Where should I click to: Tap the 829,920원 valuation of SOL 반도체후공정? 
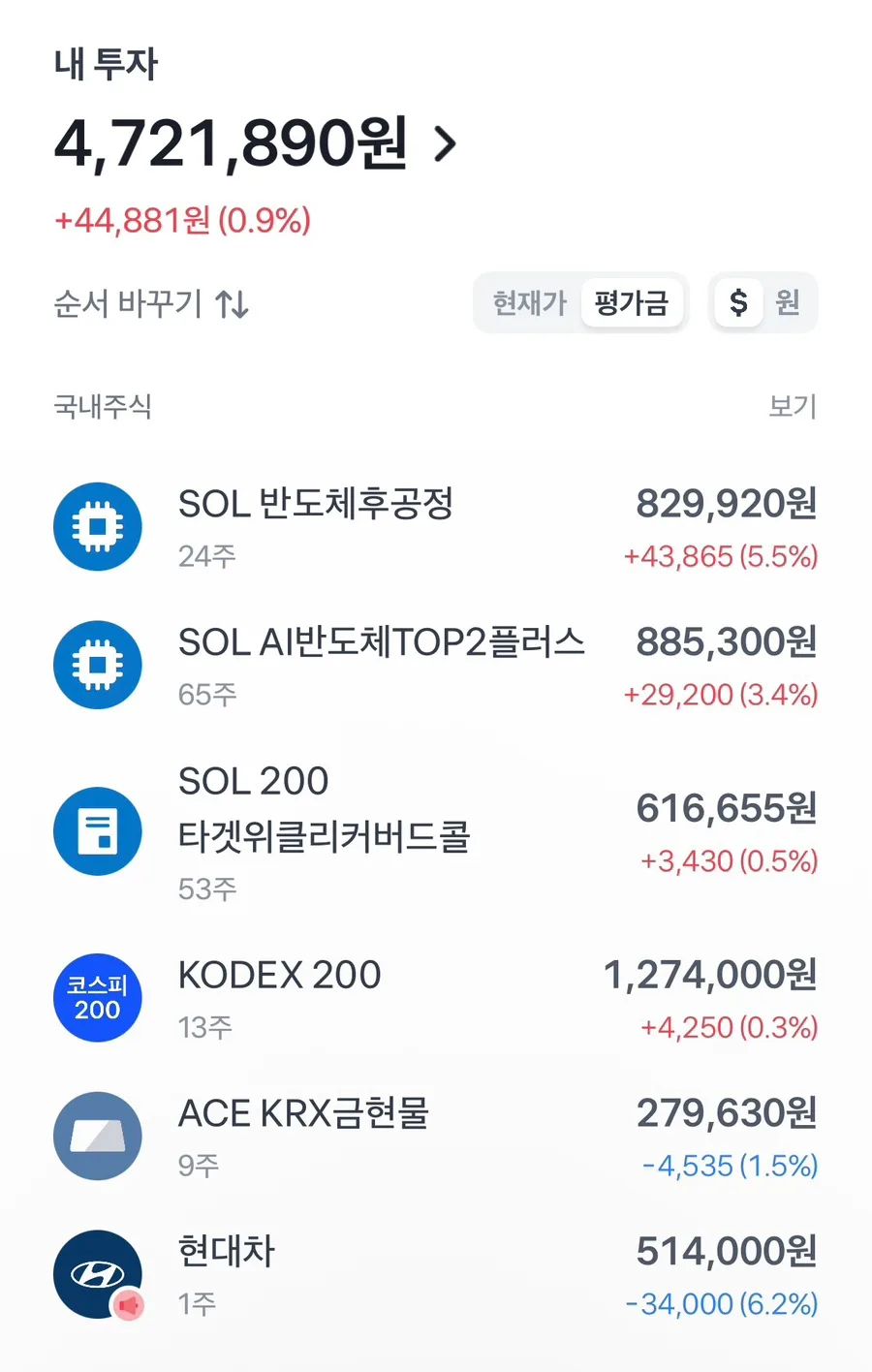coord(727,504)
